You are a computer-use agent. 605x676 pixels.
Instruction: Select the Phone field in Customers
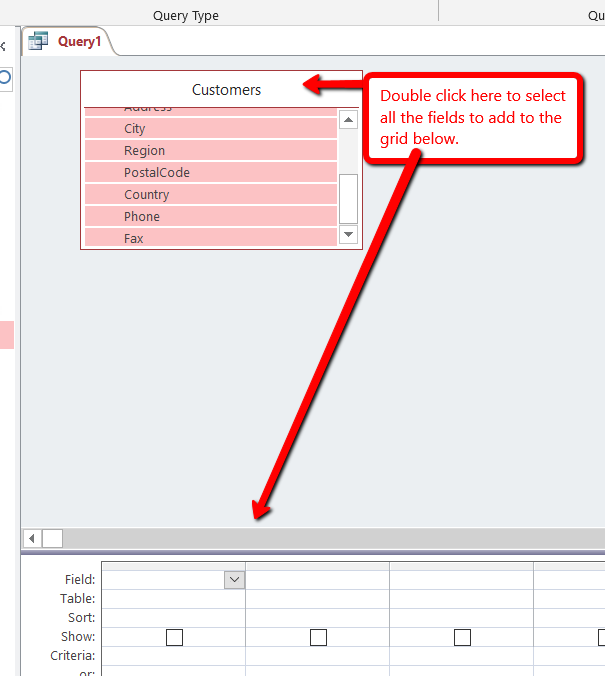coord(210,216)
